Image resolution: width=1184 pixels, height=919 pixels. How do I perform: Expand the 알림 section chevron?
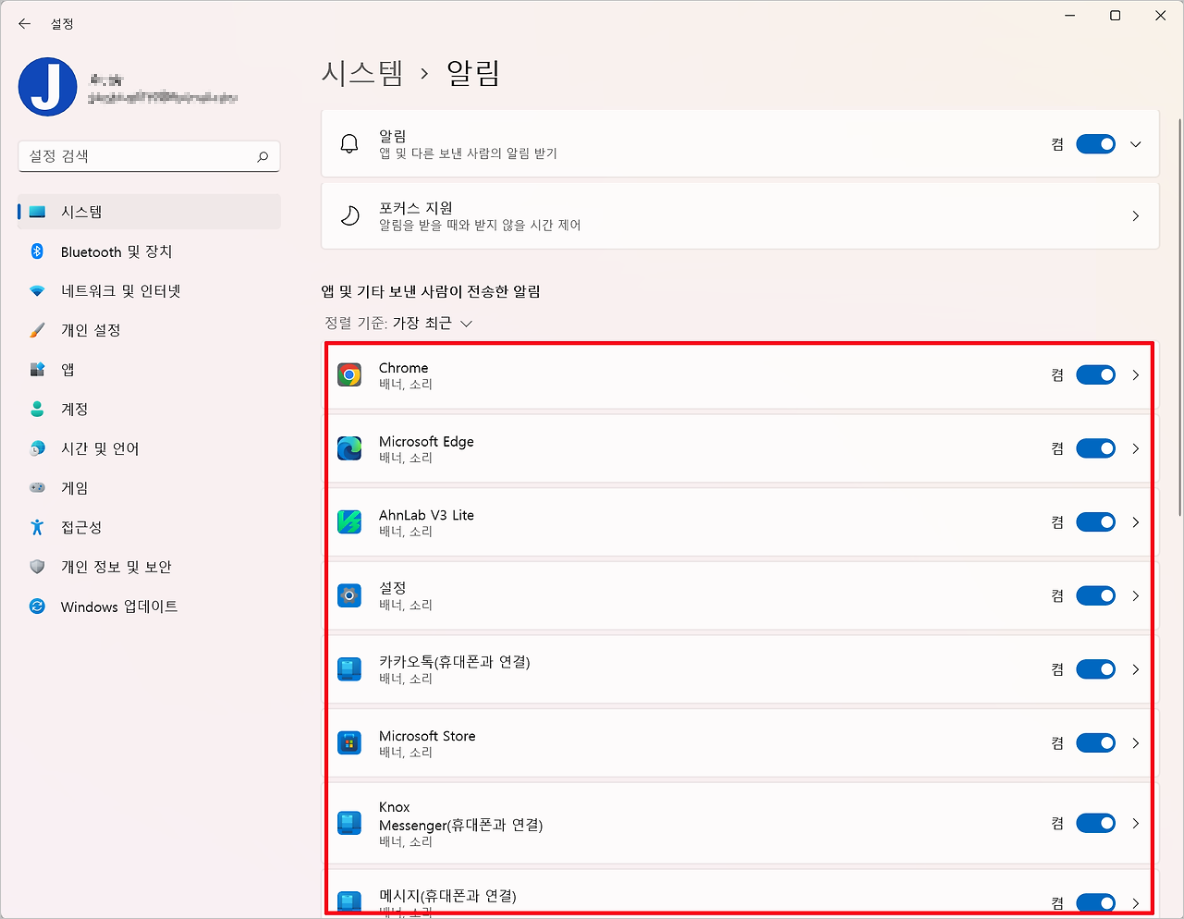(x=1135, y=143)
